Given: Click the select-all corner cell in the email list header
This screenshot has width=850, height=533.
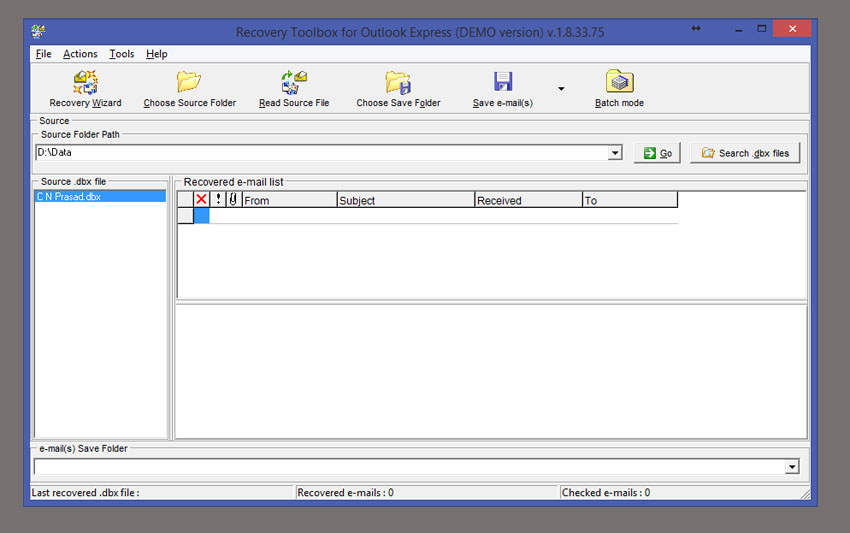Looking at the screenshot, I should coord(185,200).
